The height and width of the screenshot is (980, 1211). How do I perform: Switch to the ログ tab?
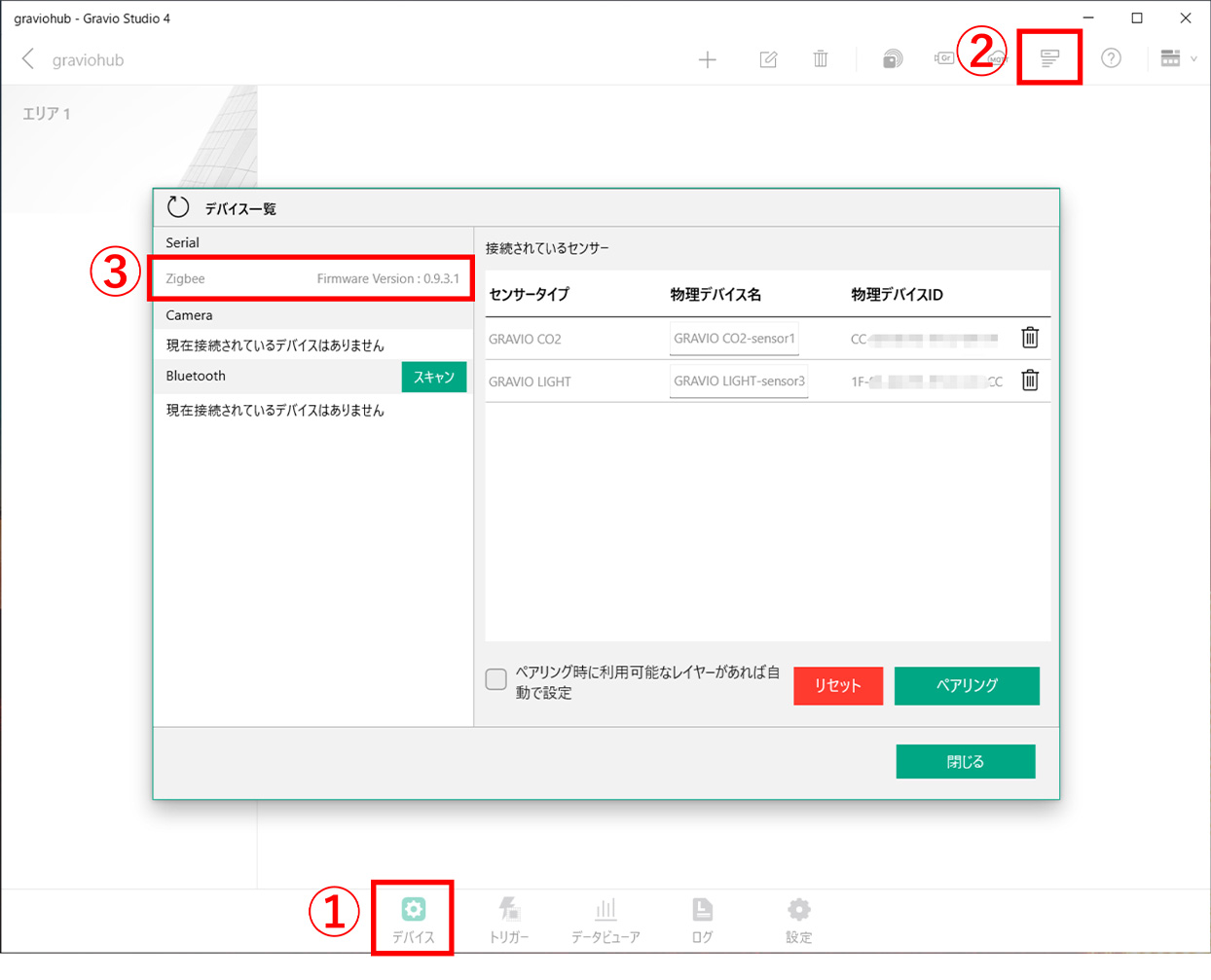point(702,920)
